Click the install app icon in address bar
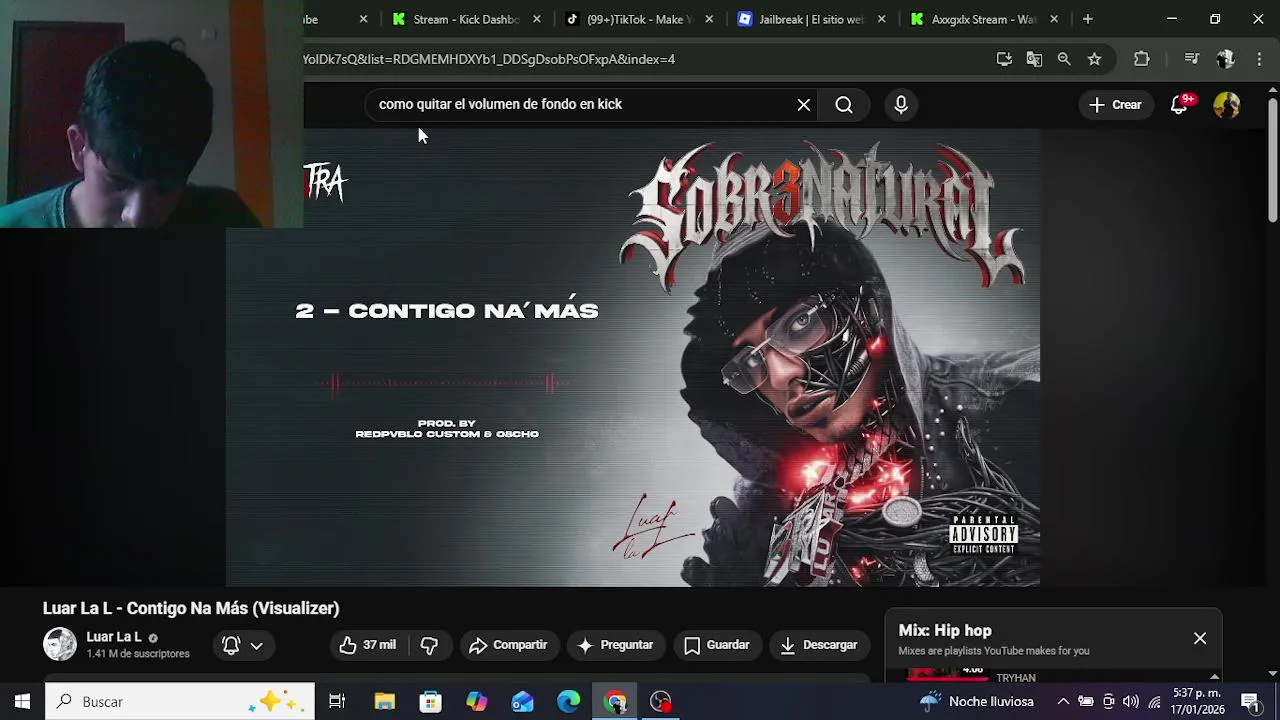Screen dimensions: 1280x720 tap(1004, 59)
